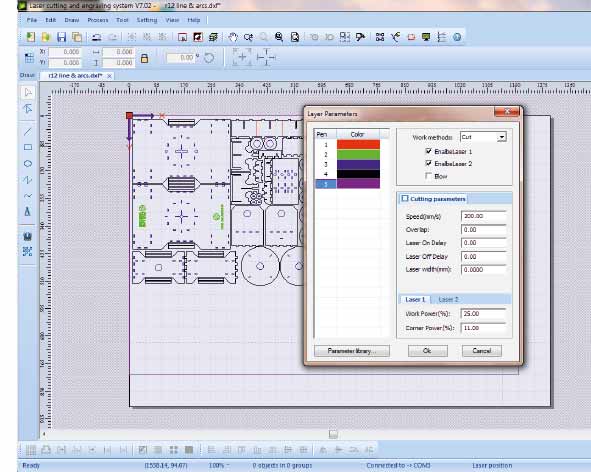Toggle the EnableLaser 2 checkbox

428,163
